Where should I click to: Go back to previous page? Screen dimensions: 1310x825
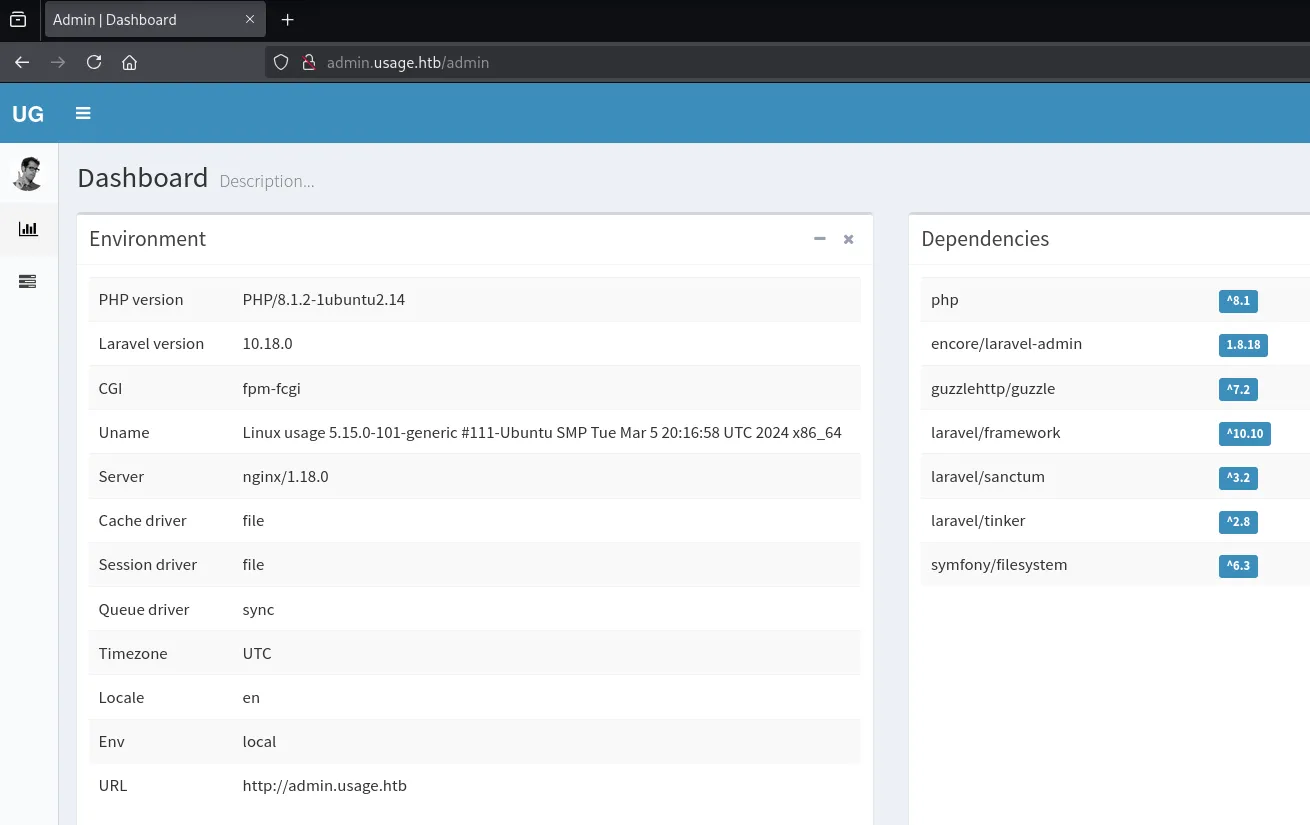click(22, 62)
